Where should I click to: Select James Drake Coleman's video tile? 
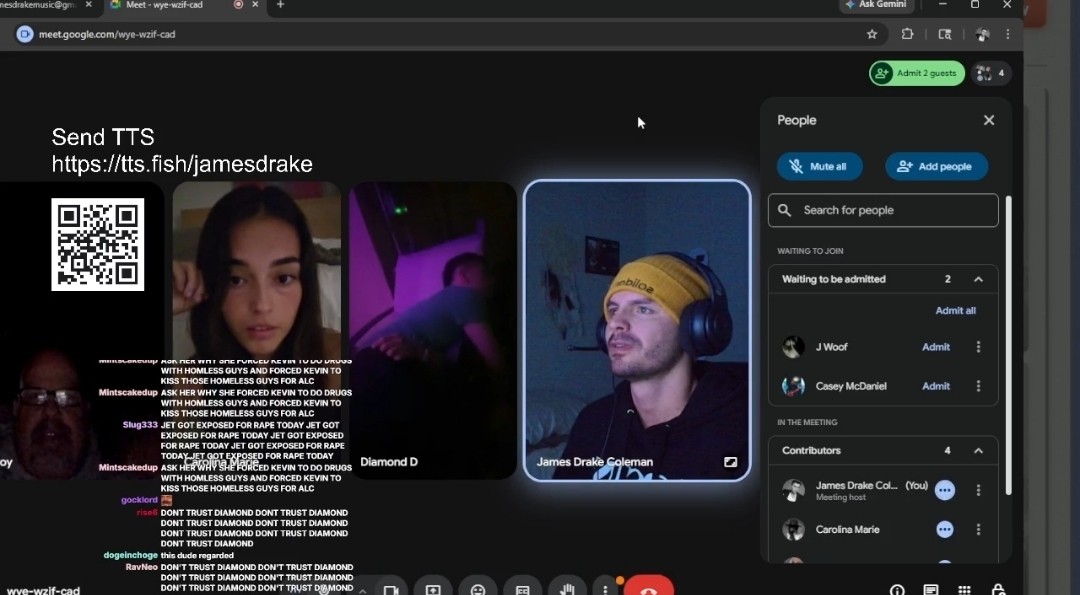click(x=637, y=331)
